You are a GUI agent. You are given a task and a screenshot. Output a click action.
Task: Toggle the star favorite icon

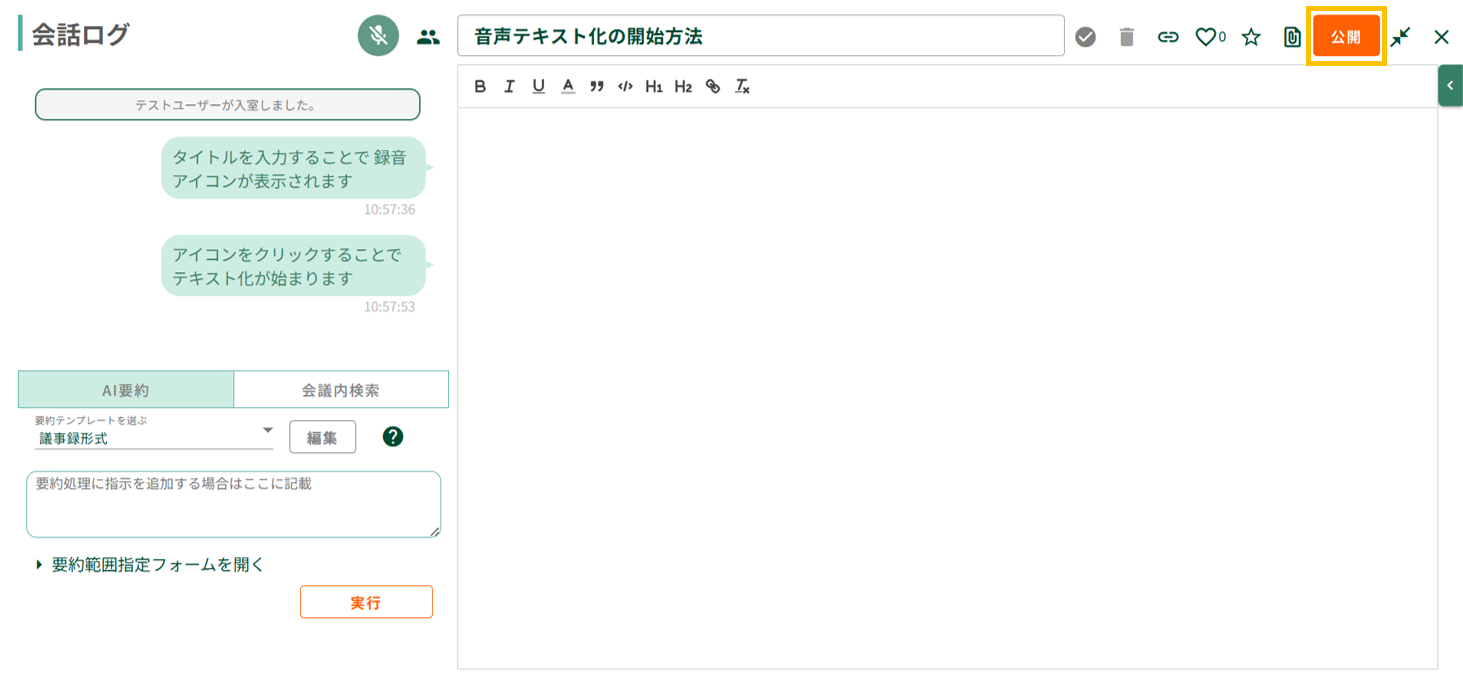pos(1251,37)
